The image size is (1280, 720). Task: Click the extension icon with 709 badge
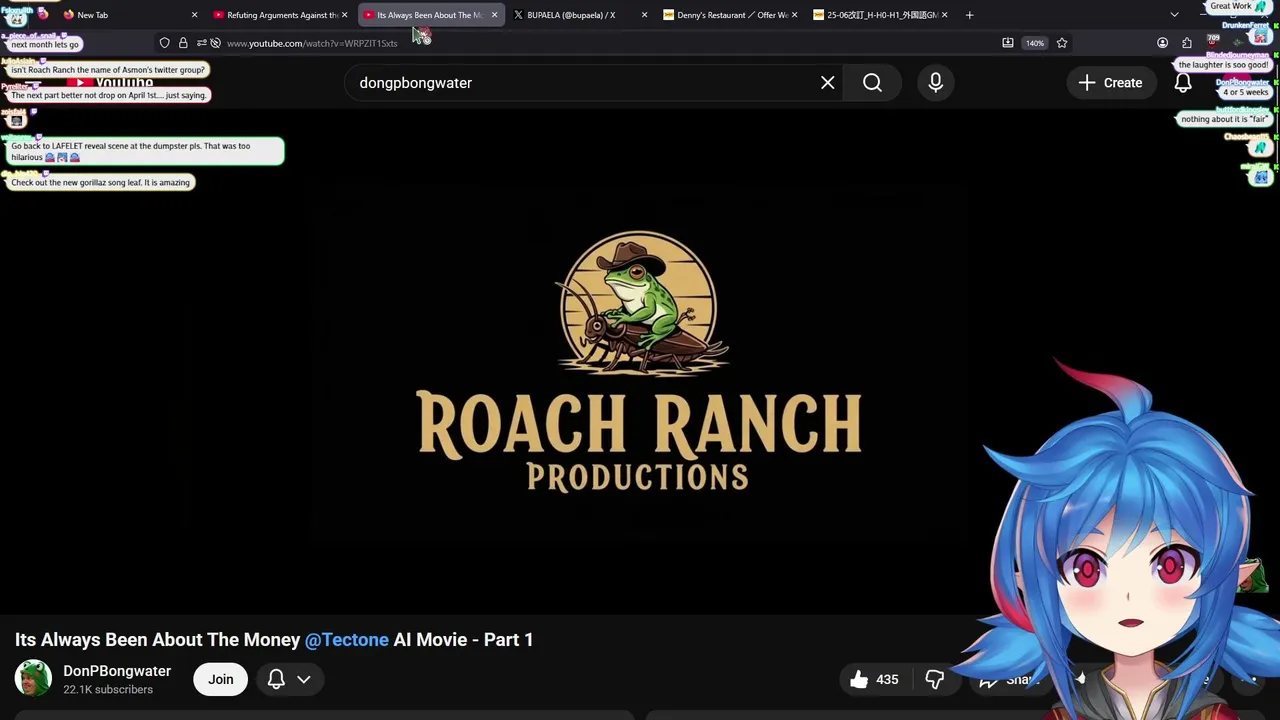tap(1212, 42)
